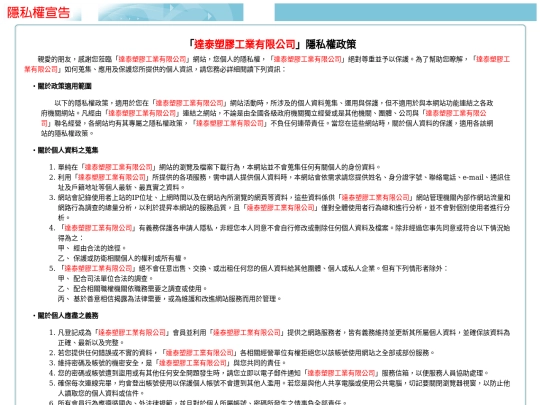Click obligation item 2 beginning 若您提供任何錯誤或不實的資料

coord(246,353)
